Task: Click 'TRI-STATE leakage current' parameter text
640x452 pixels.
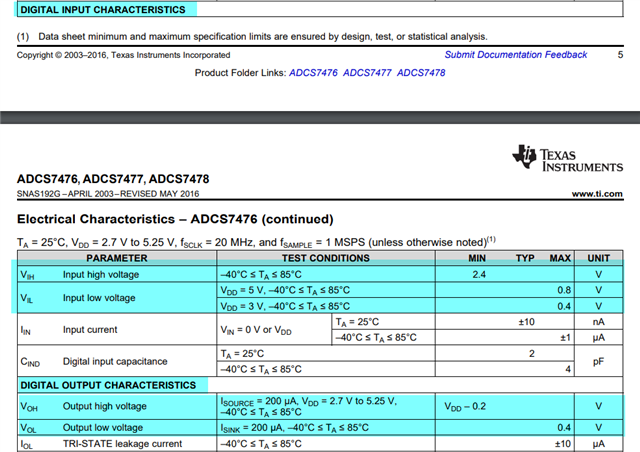Action: pyautogui.click(x=122, y=443)
